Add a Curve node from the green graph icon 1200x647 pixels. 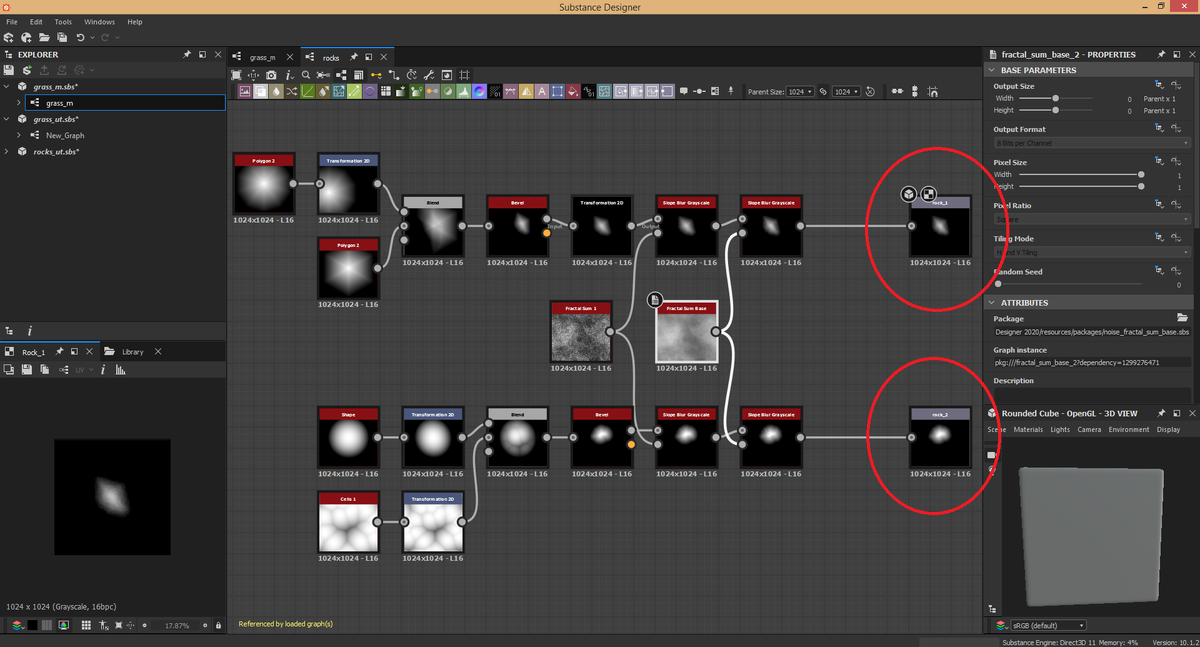[x=307, y=91]
